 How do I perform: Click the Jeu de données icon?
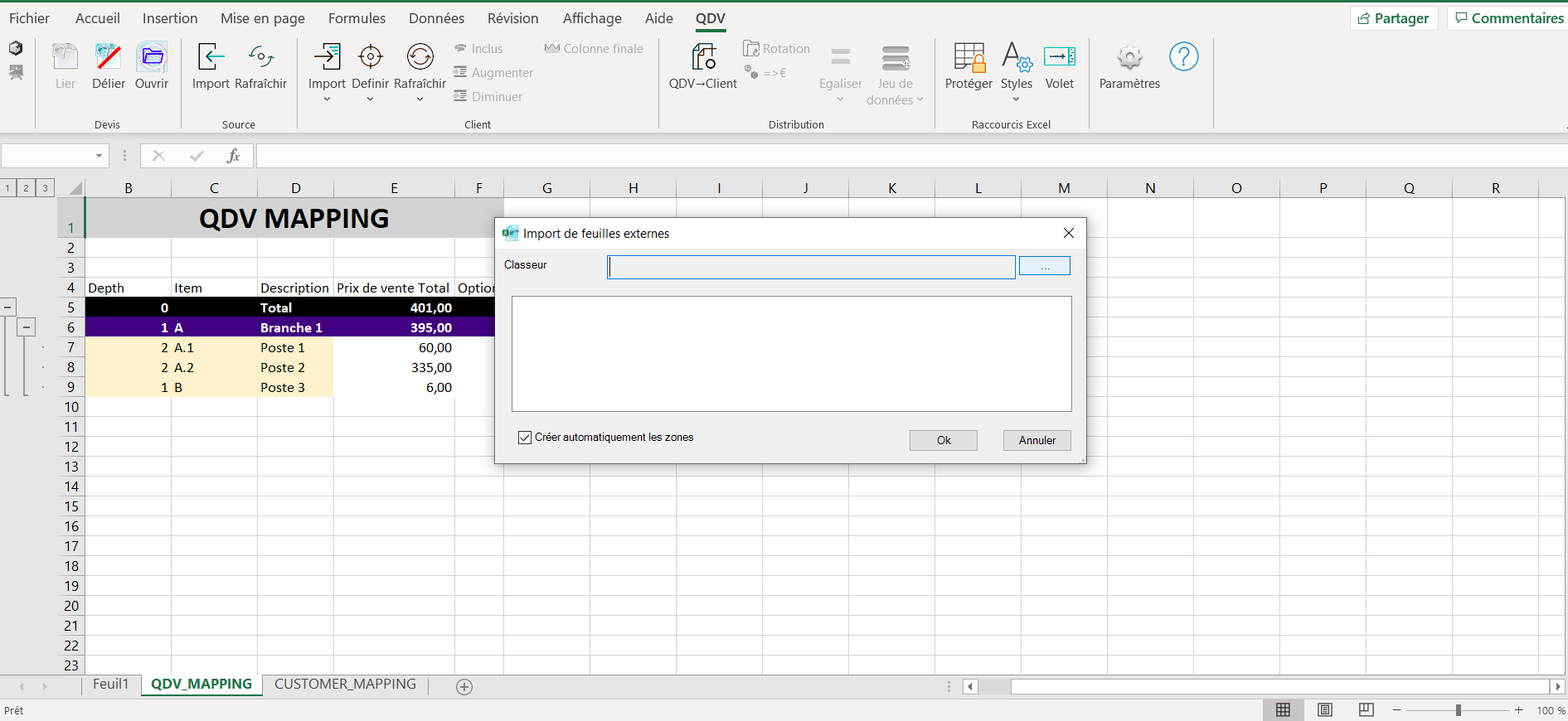coord(896,57)
